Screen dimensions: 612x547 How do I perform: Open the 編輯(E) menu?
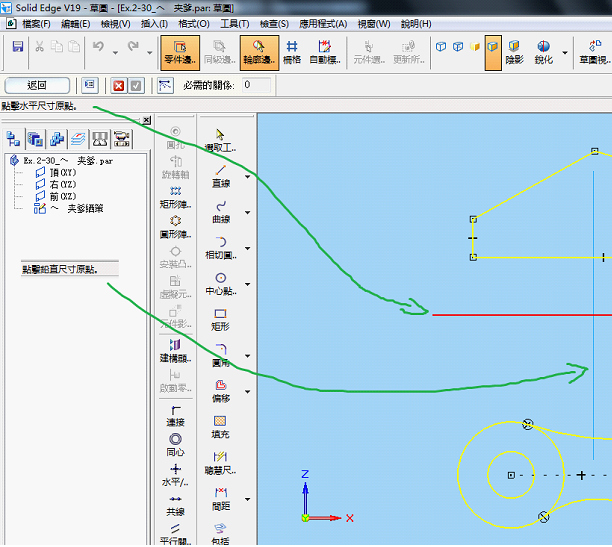click(75, 24)
